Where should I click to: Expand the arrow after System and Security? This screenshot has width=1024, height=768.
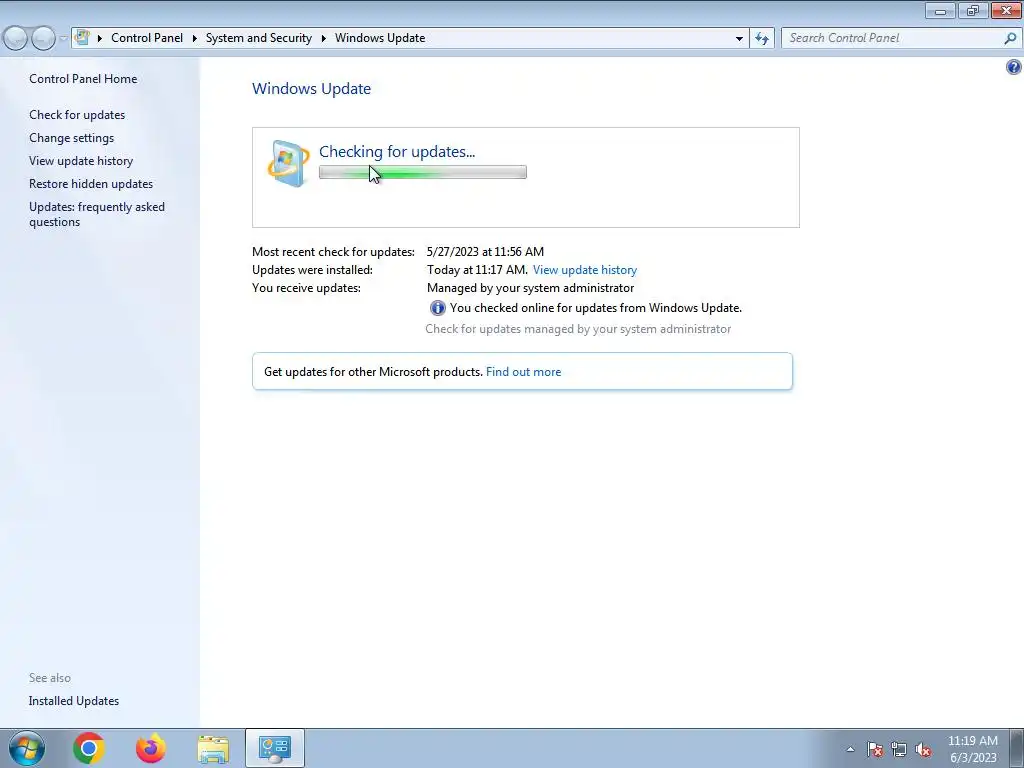(x=323, y=38)
